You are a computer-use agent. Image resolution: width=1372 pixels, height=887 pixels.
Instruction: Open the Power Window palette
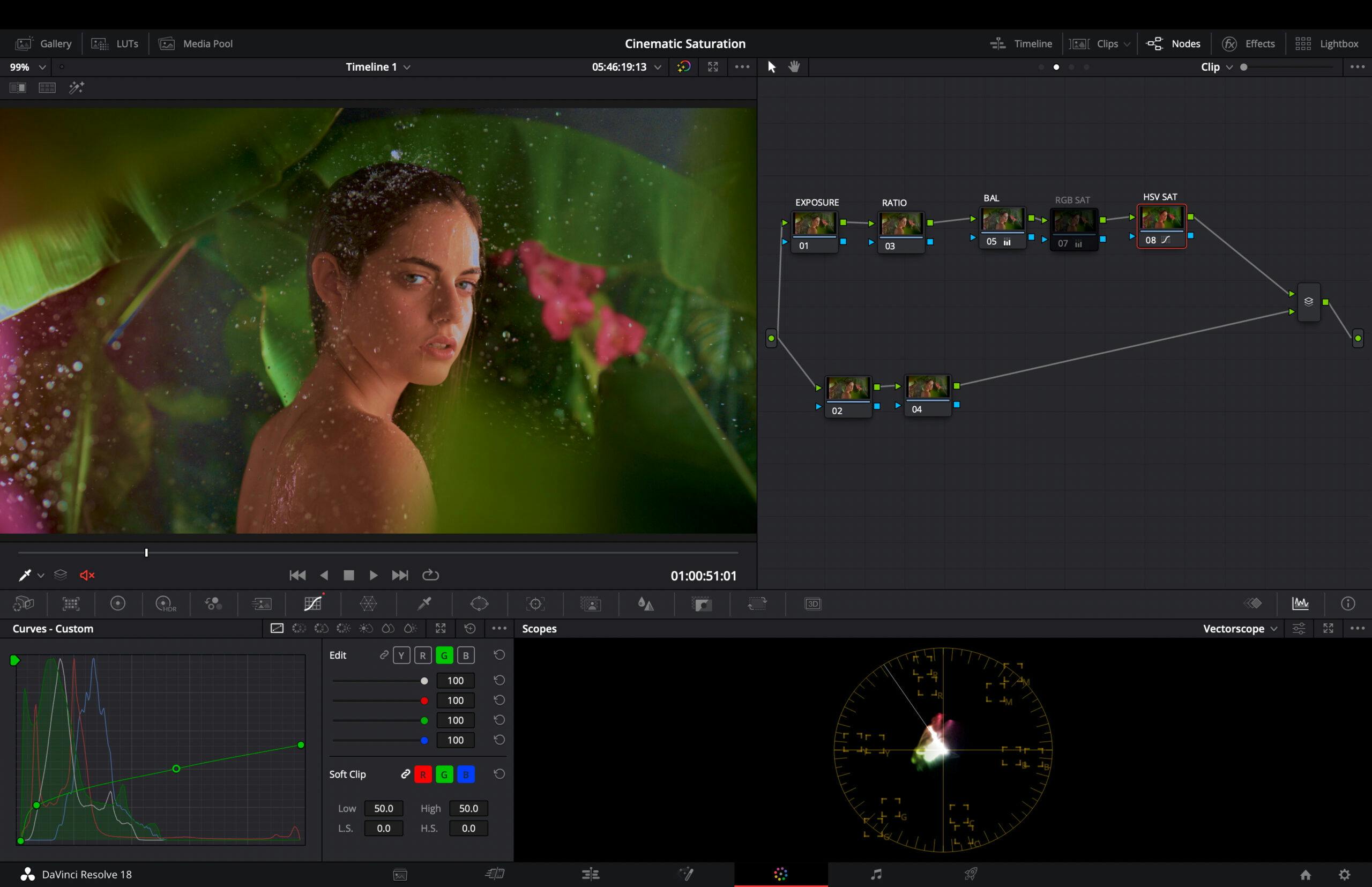479,603
